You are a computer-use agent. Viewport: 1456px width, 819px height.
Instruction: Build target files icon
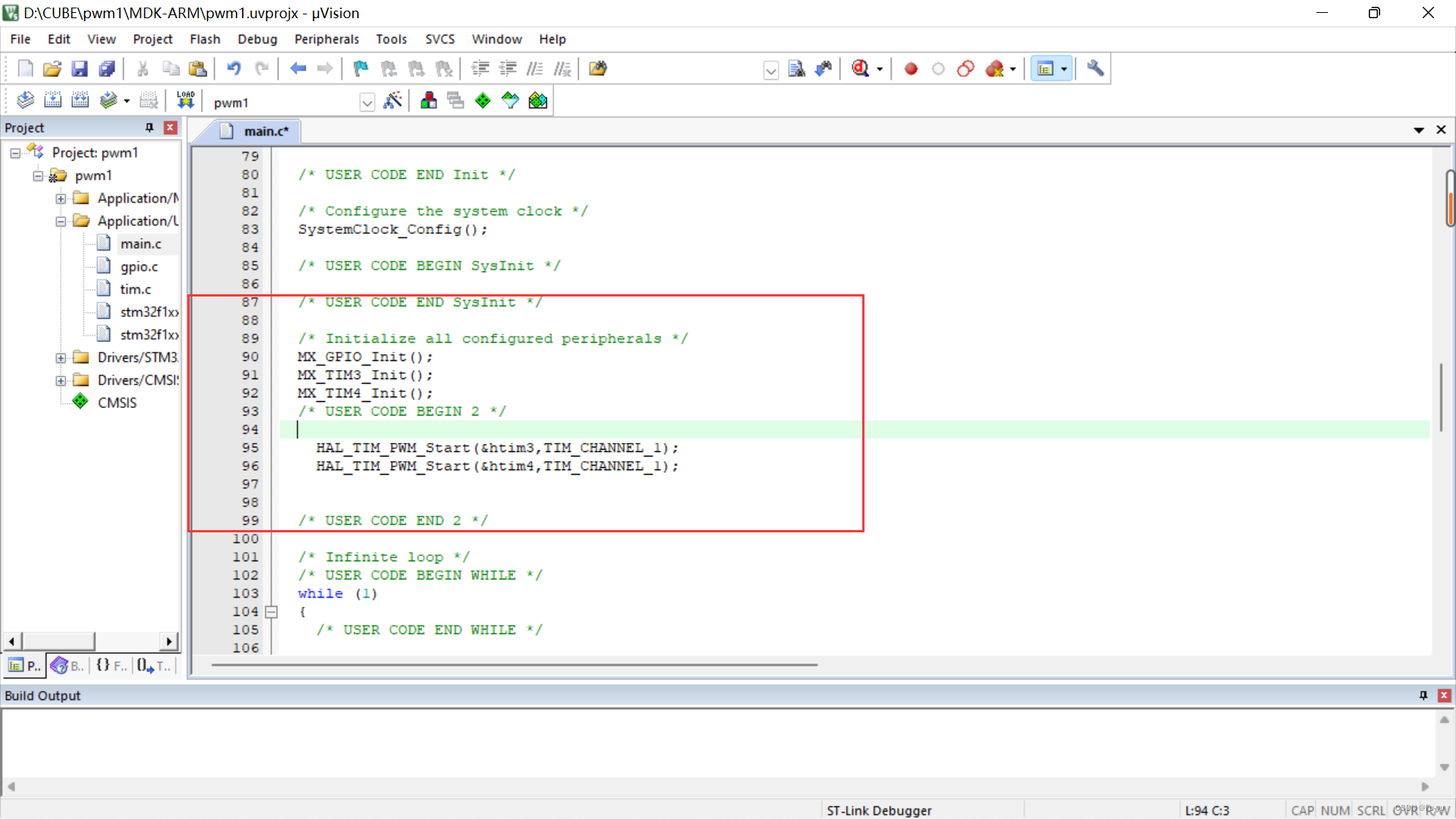tap(52, 101)
